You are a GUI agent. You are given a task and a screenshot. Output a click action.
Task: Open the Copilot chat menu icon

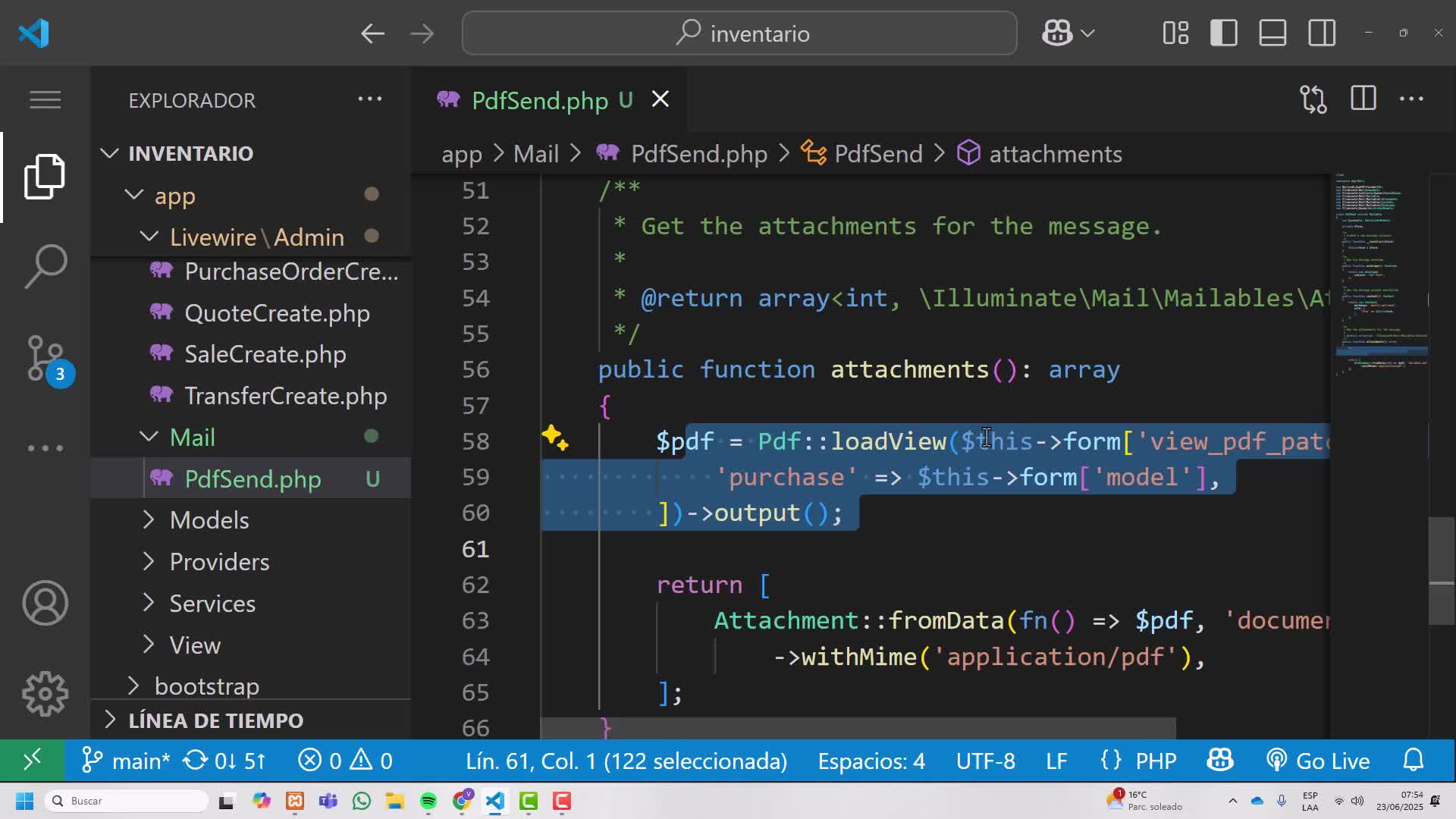pyautogui.click(x=1068, y=33)
